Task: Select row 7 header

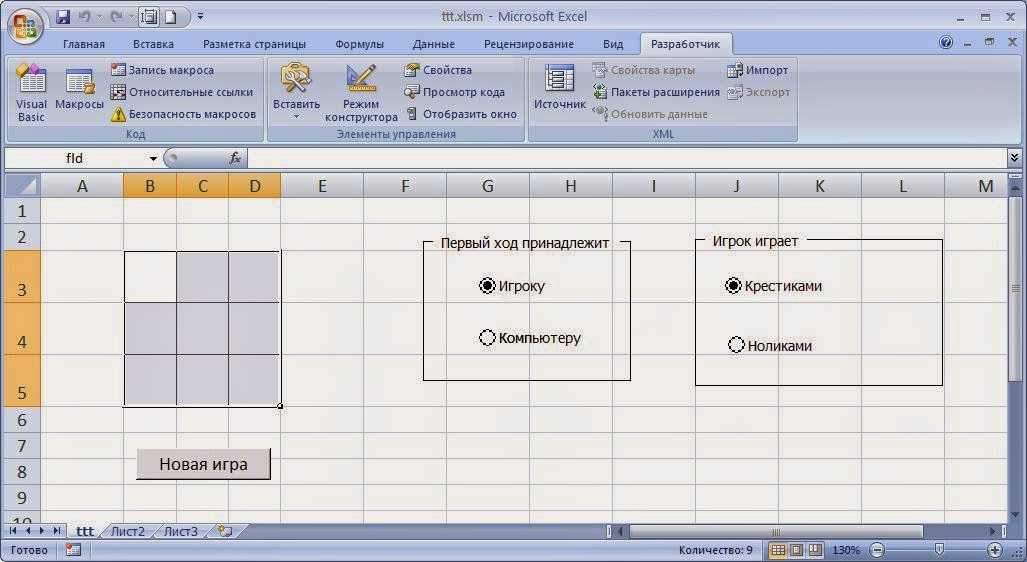Action: pos(22,446)
